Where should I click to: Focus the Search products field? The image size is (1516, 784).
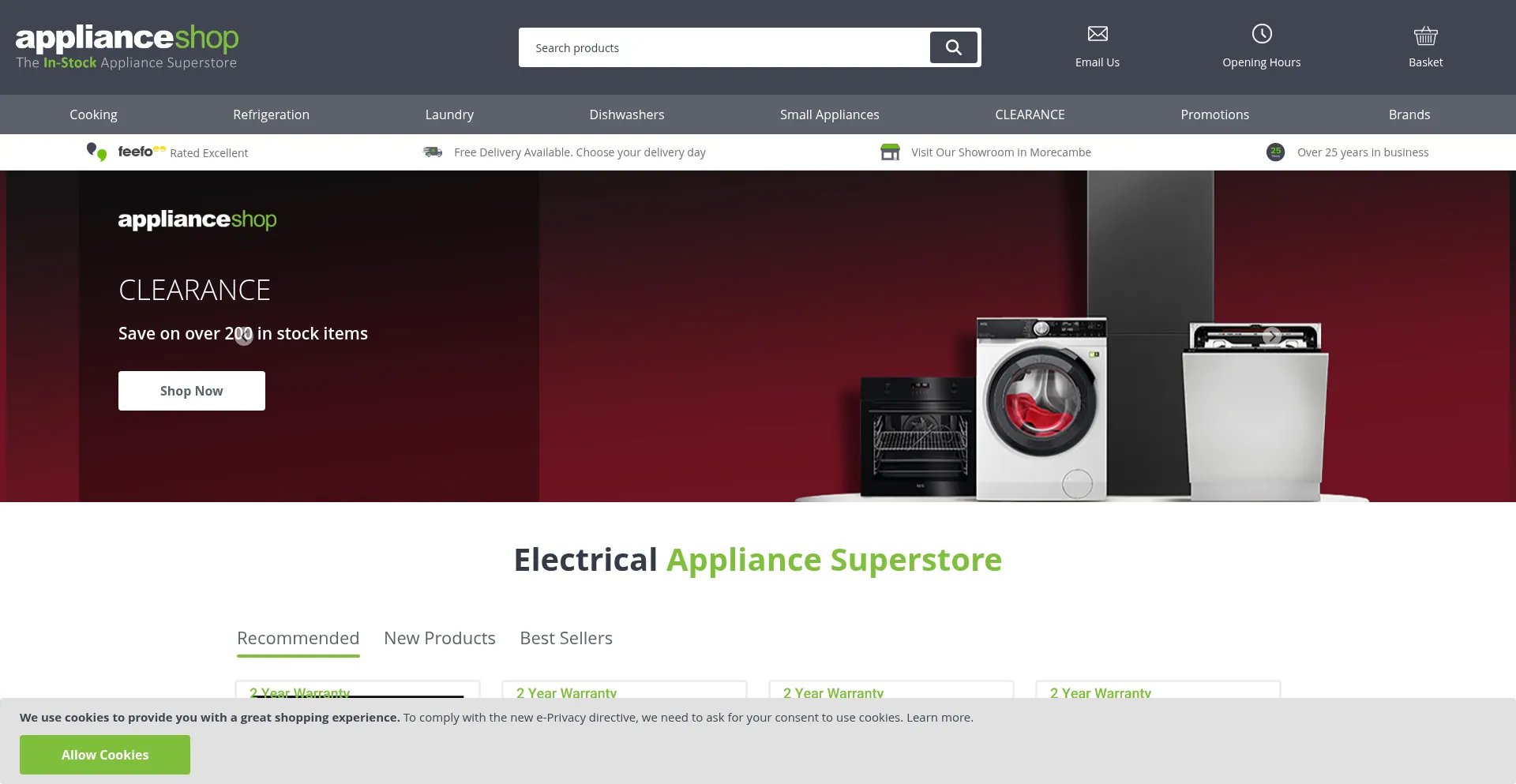(x=723, y=47)
